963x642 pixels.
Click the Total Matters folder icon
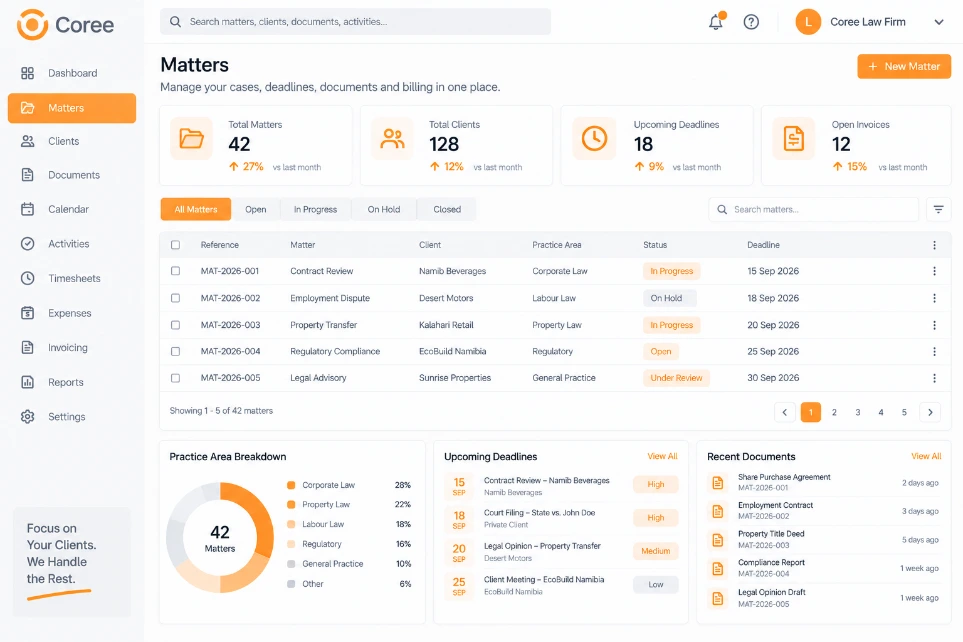[191, 138]
